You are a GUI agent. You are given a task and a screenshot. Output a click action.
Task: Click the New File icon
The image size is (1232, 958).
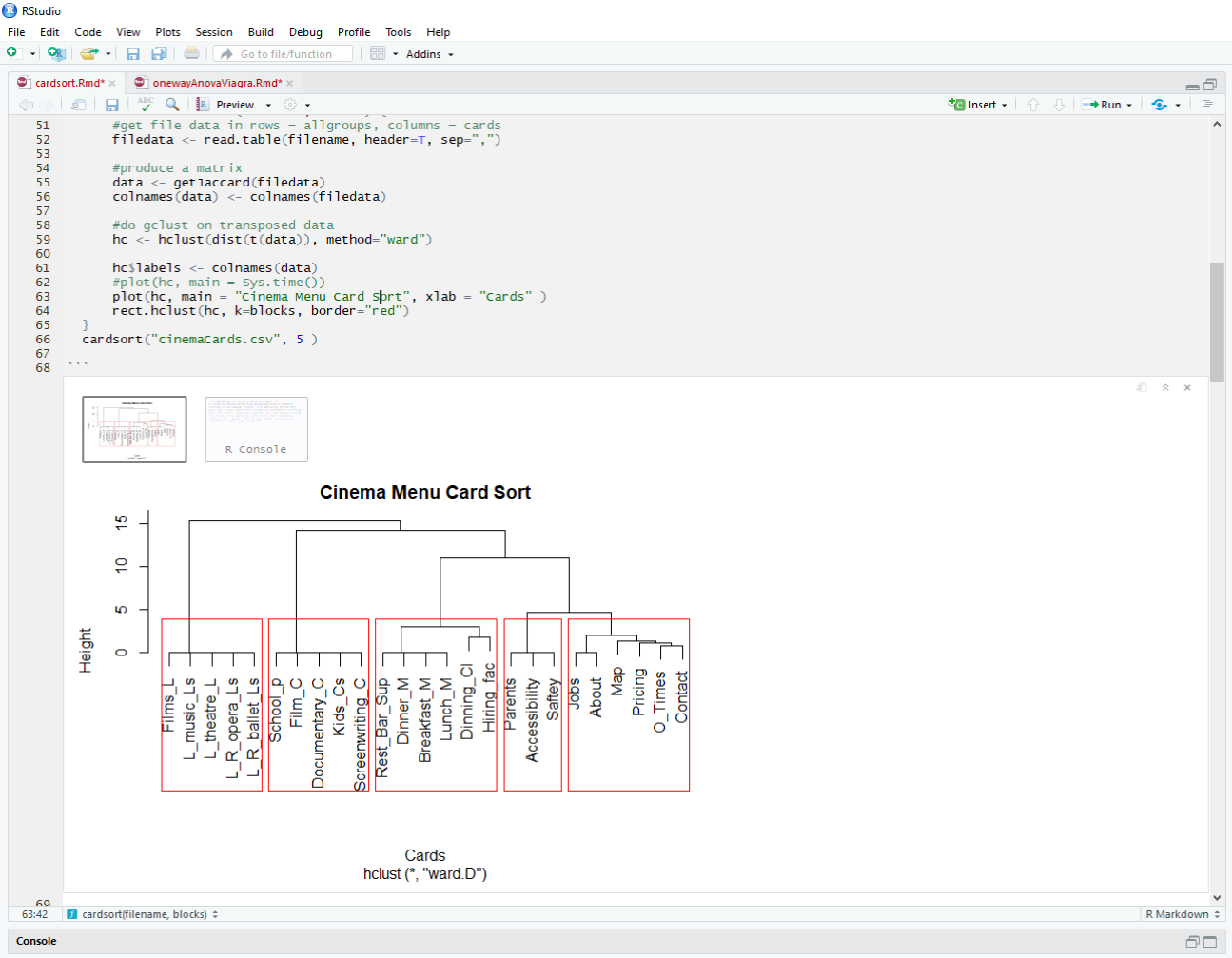(12, 53)
